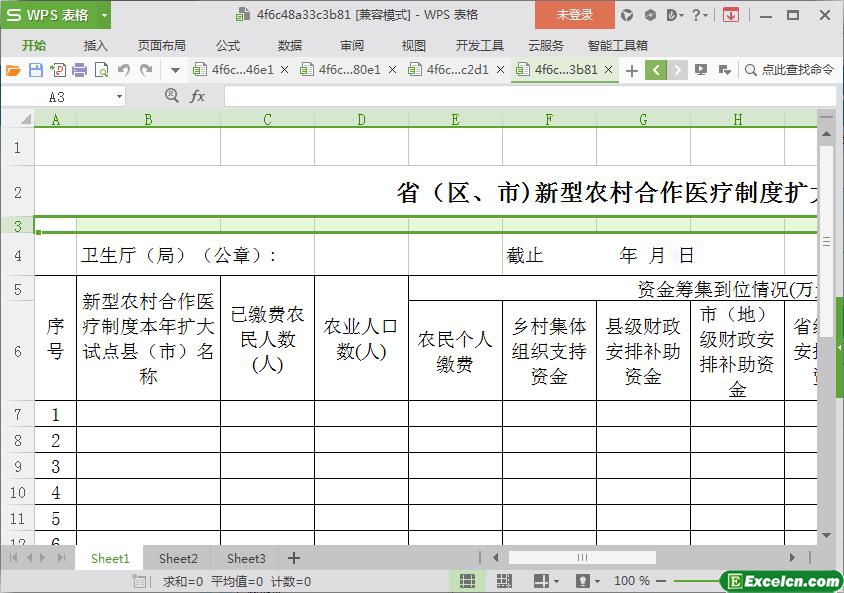Click the tab display mode icon

(701, 70)
